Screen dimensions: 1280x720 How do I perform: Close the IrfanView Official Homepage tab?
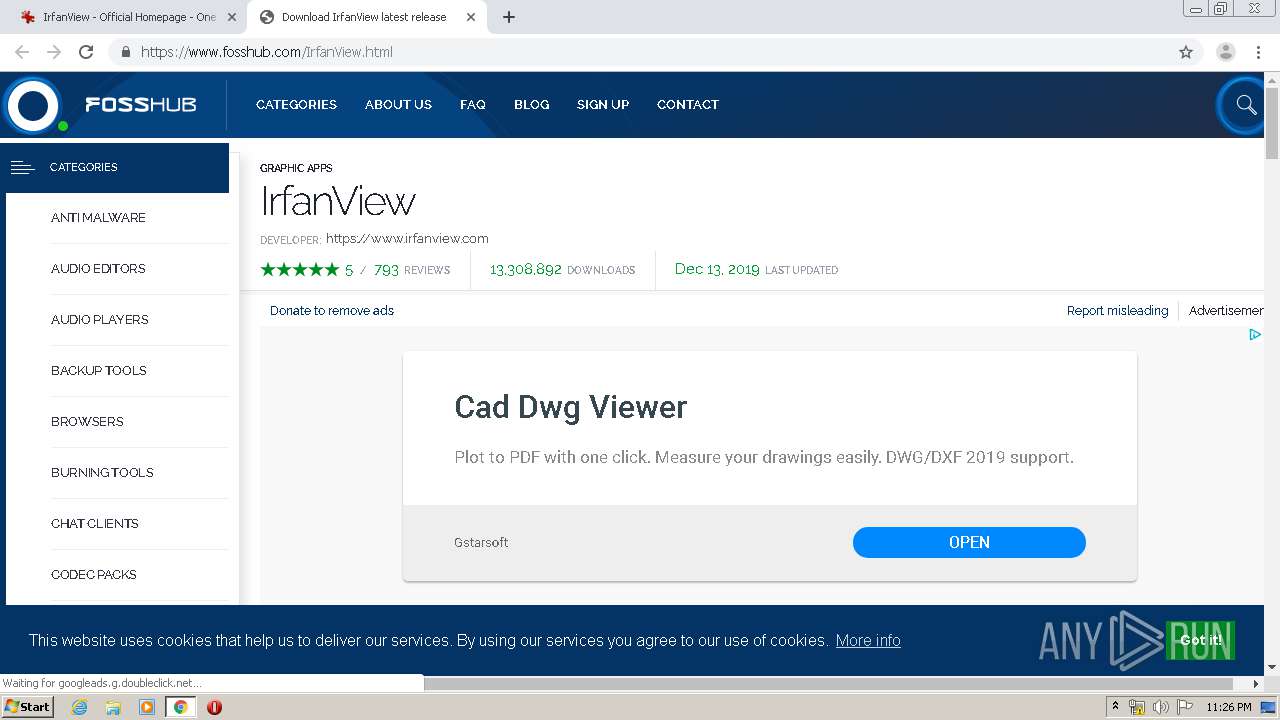[x=232, y=17]
